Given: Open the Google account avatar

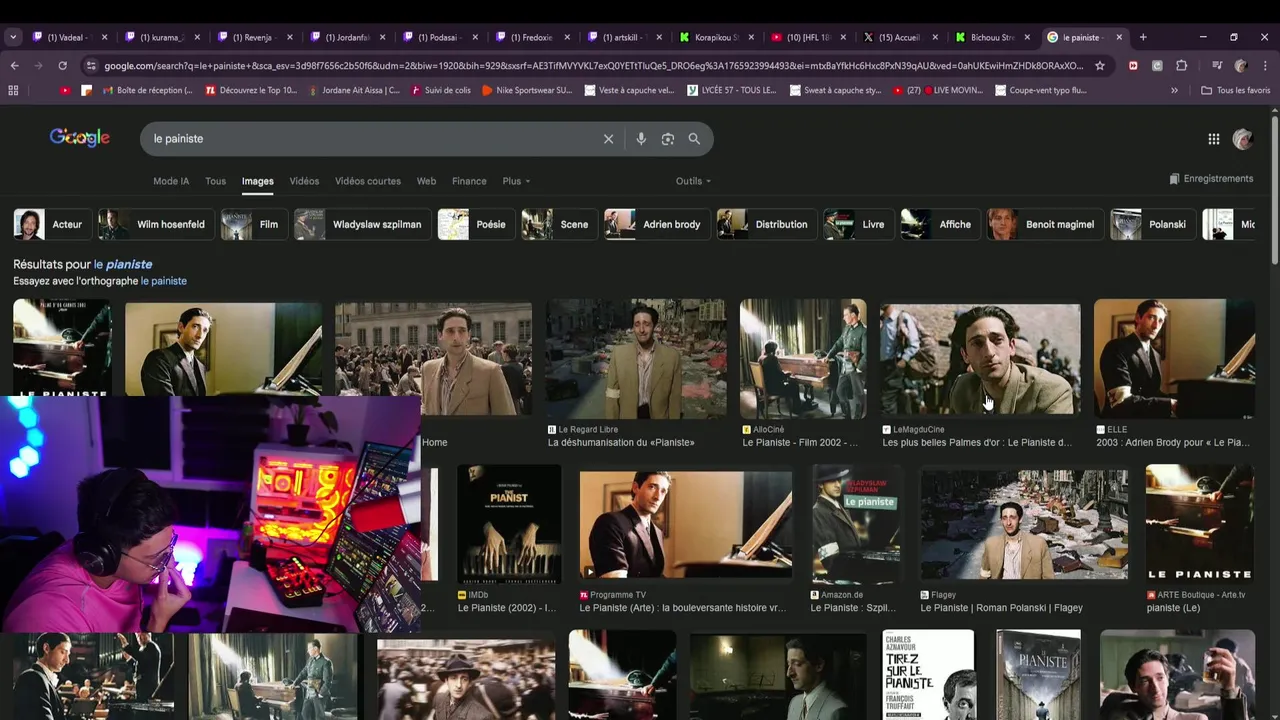Looking at the screenshot, I should 1243,139.
